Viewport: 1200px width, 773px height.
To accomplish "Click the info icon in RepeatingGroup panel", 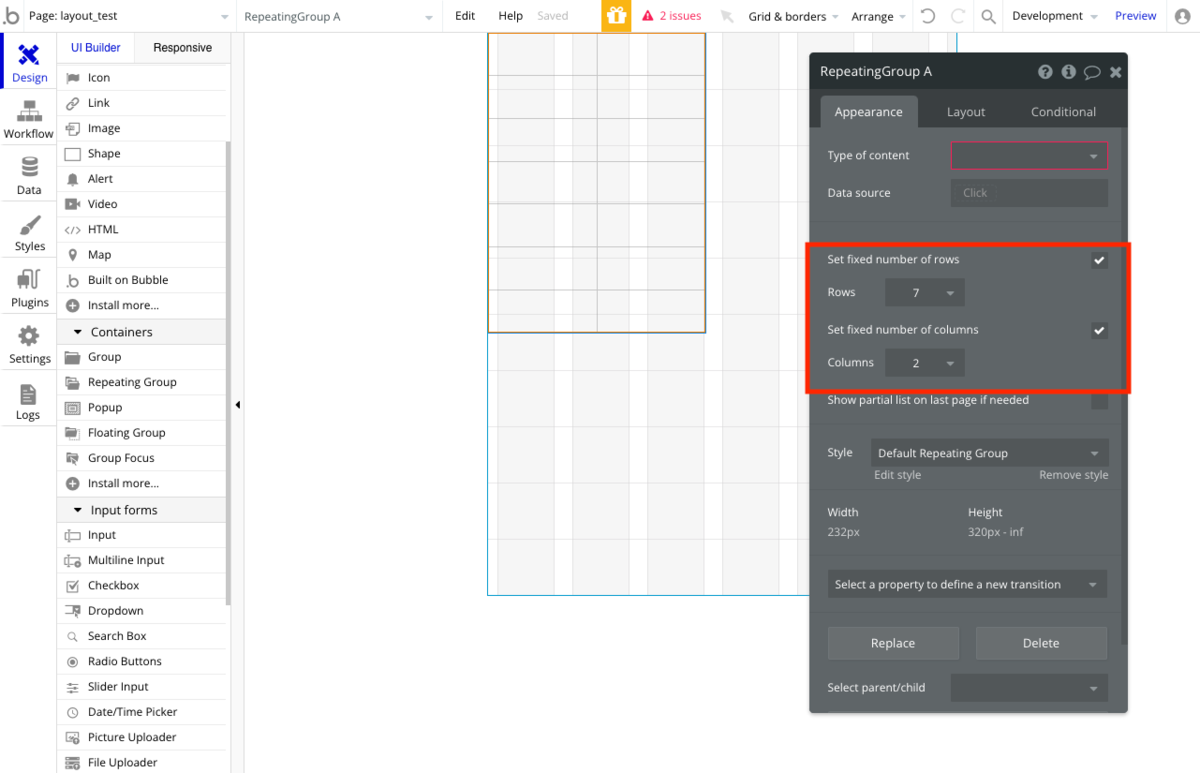I will (x=1069, y=72).
